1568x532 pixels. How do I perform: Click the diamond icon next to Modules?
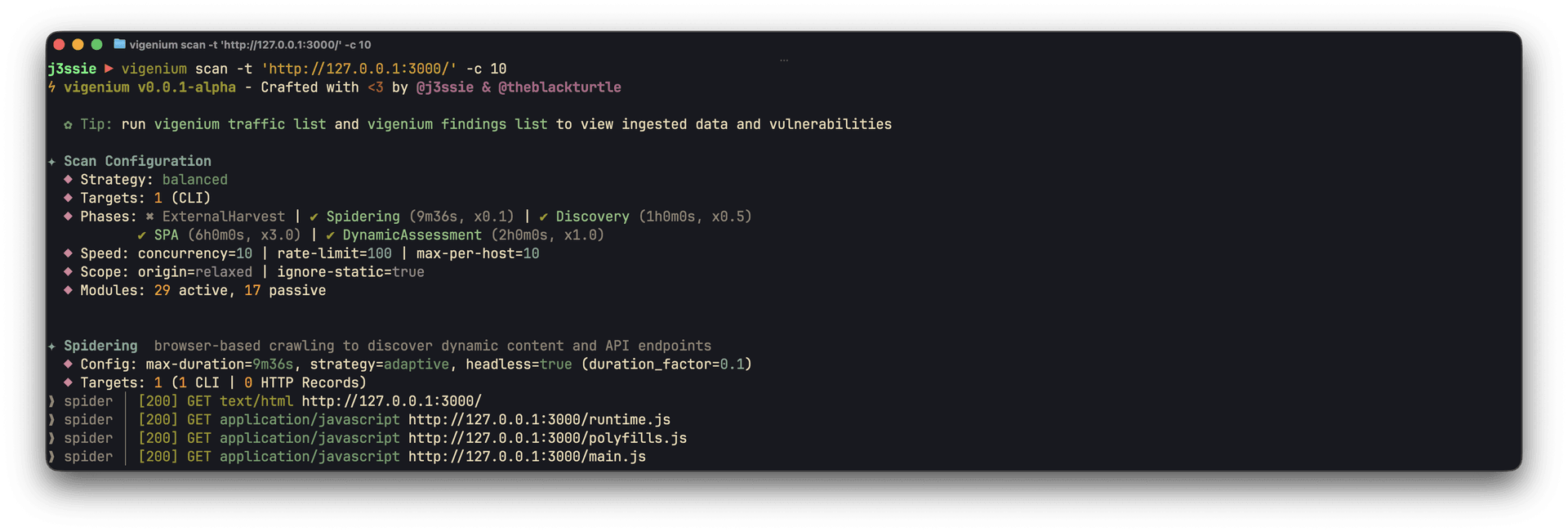point(68,290)
